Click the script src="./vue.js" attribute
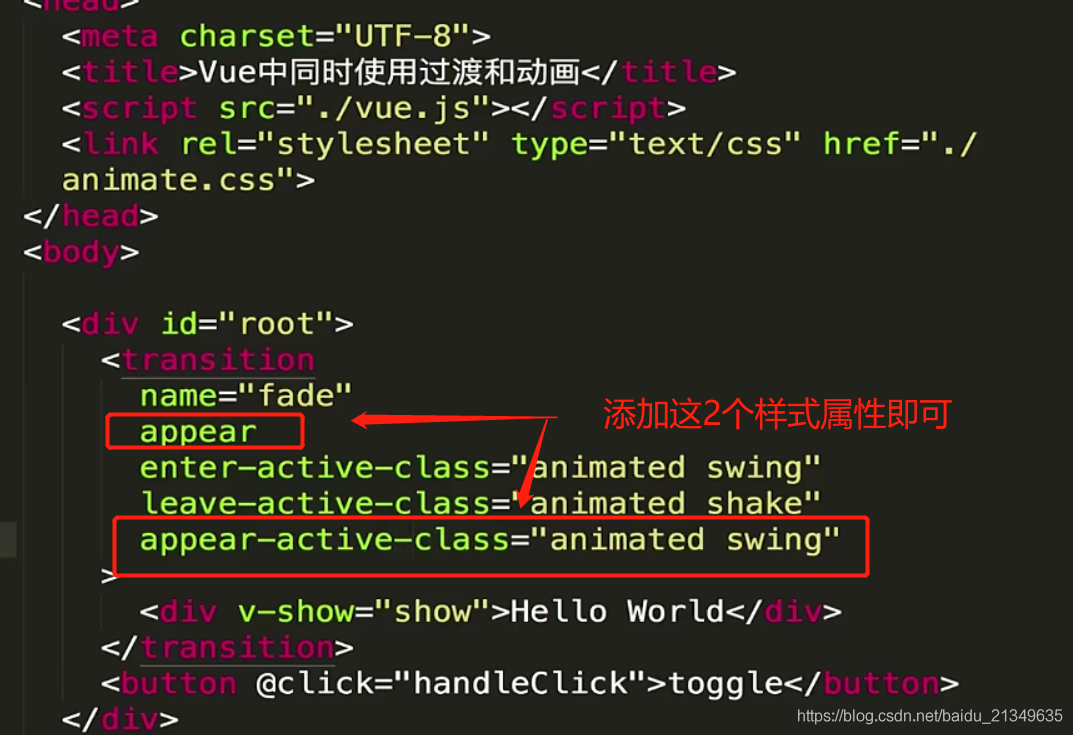This screenshot has height=735, width=1073. pyautogui.click(x=354, y=108)
